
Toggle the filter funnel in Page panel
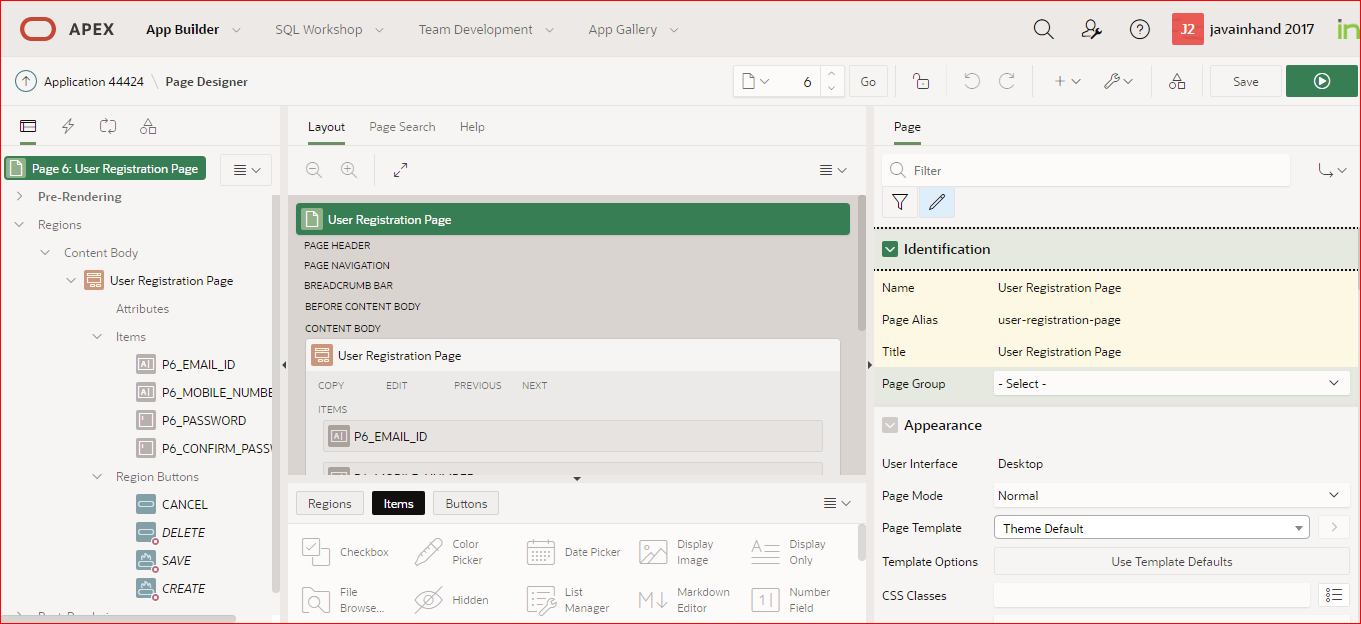coord(899,202)
